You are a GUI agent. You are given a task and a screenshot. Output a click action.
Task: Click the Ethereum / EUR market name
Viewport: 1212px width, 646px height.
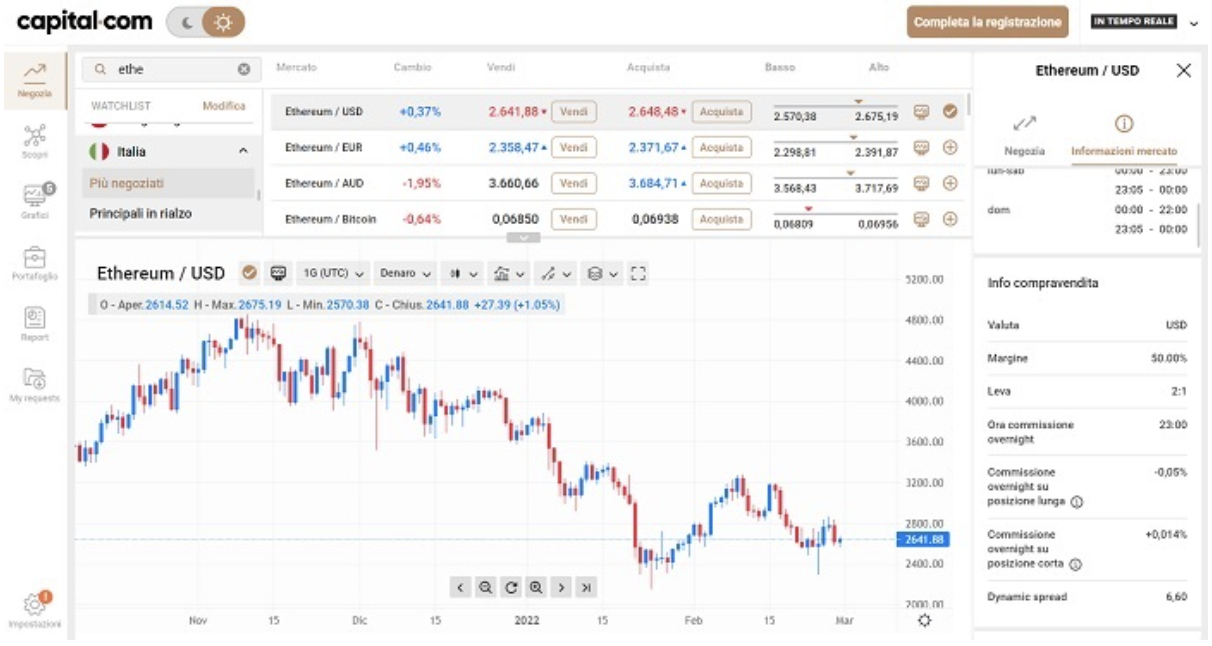[x=325, y=148]
